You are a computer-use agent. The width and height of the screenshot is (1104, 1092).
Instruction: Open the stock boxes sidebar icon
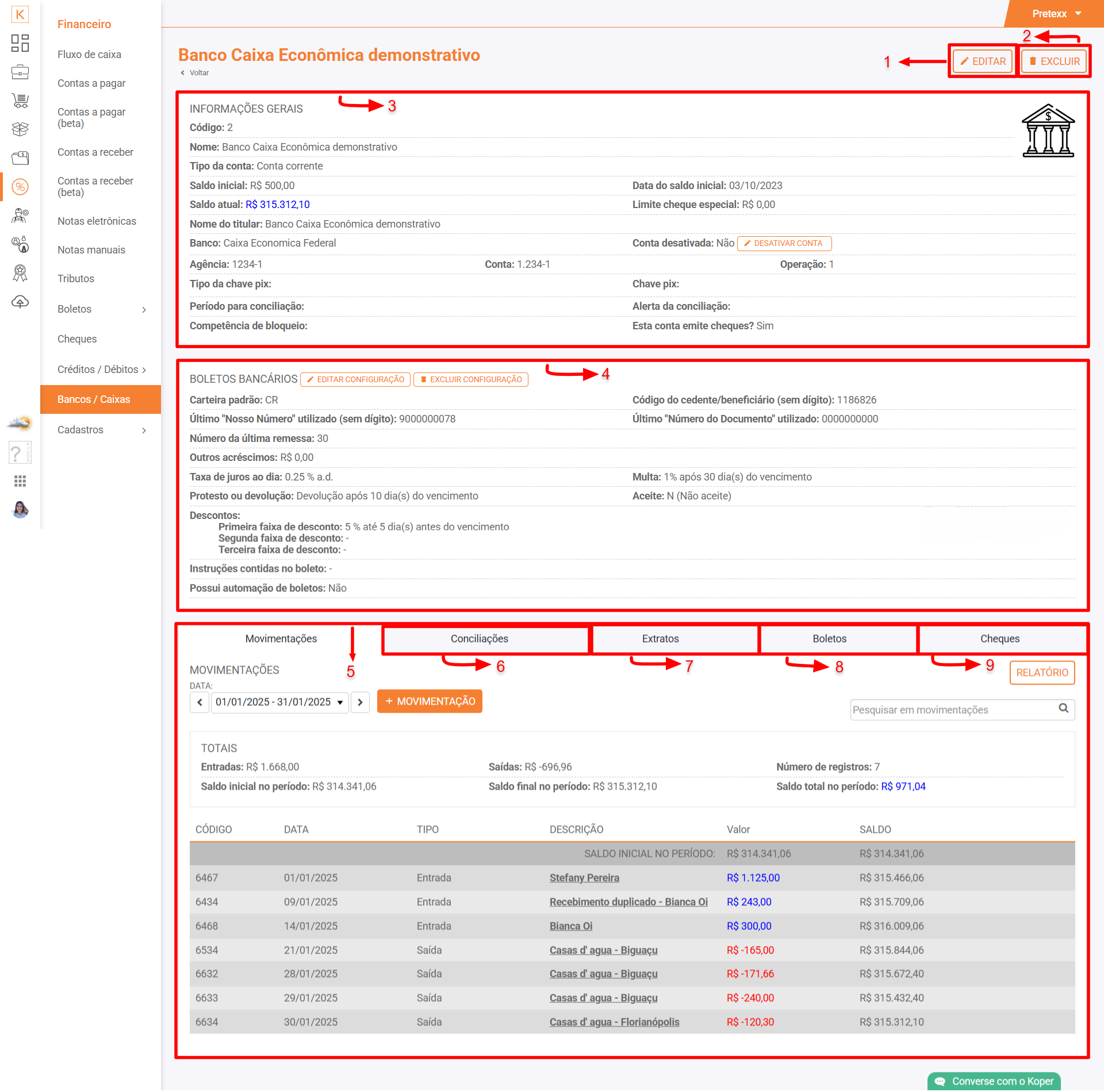[x=20, y=129]
